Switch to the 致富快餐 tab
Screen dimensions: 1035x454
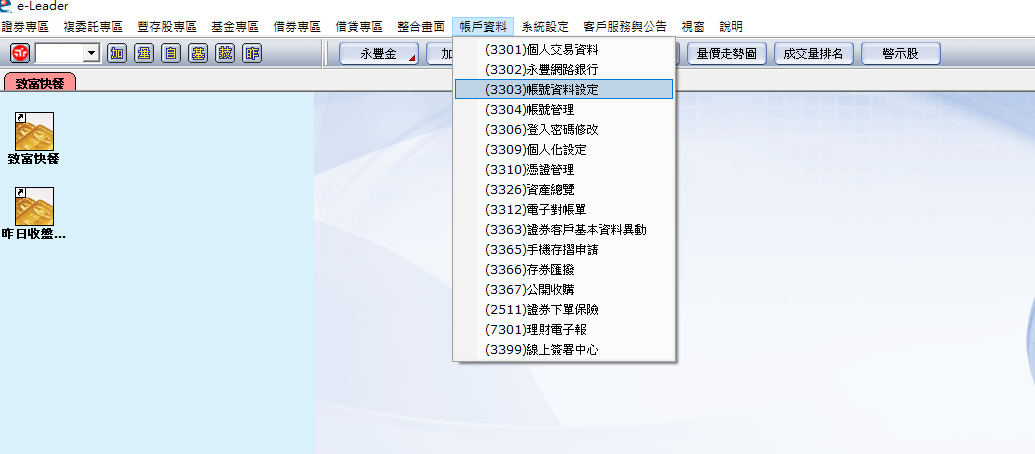coord(40,82)
